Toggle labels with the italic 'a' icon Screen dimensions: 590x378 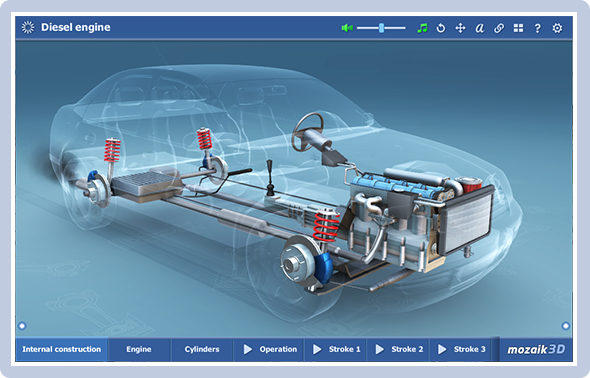[479, 28]
